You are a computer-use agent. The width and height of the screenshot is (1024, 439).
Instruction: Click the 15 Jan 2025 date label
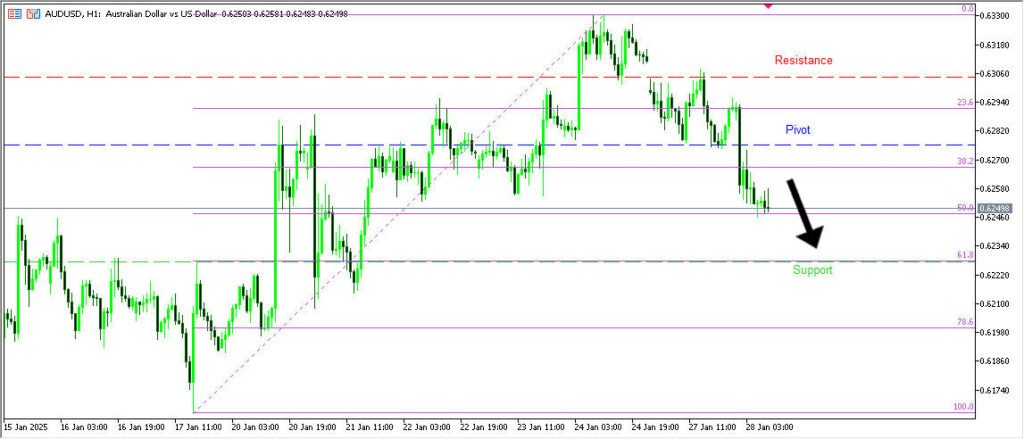tap(31, 426)
